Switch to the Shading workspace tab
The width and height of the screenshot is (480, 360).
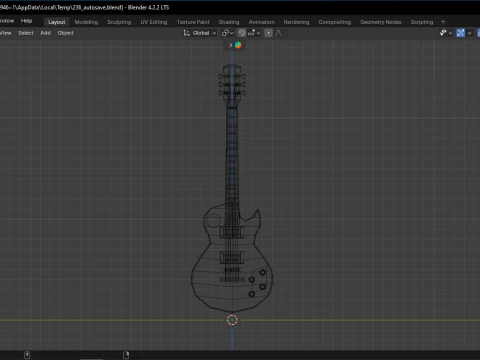pyautogui.click(x=229, y=22)
